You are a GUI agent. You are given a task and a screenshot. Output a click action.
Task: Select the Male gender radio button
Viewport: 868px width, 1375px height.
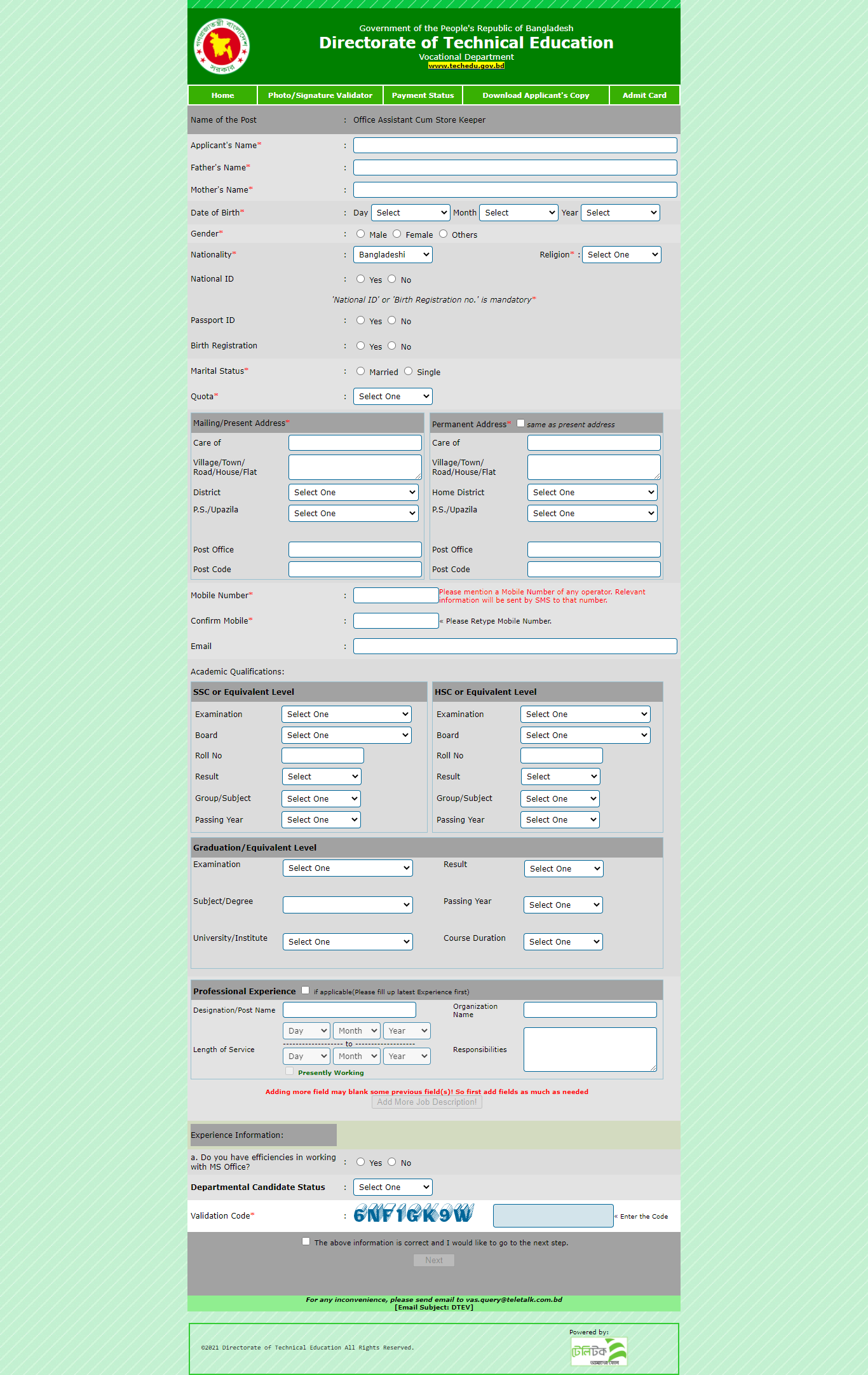click(360, 234)
